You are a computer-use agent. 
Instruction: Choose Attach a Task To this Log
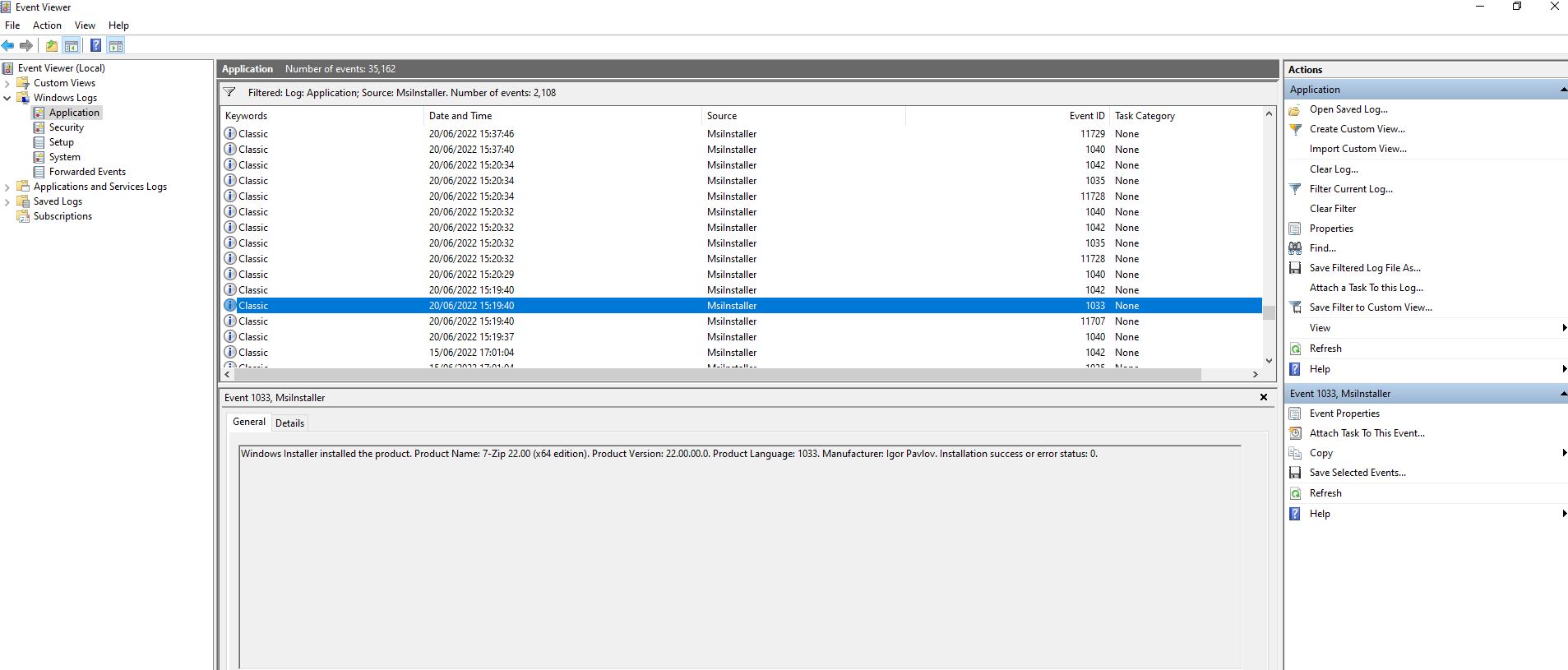pos(1367,288)
